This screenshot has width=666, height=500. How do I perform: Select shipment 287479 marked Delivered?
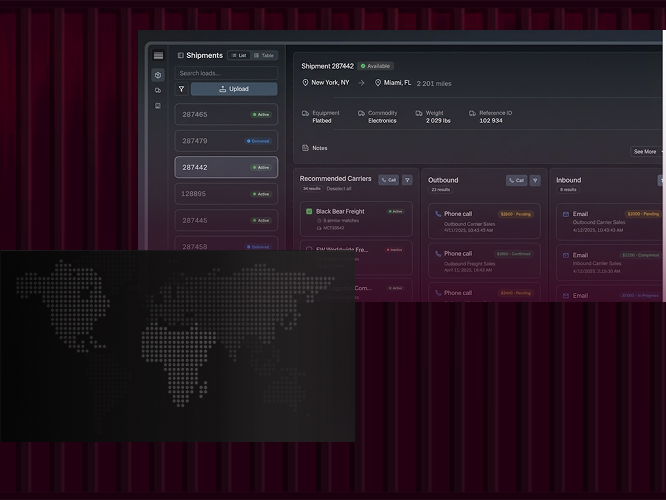point(226,141)
